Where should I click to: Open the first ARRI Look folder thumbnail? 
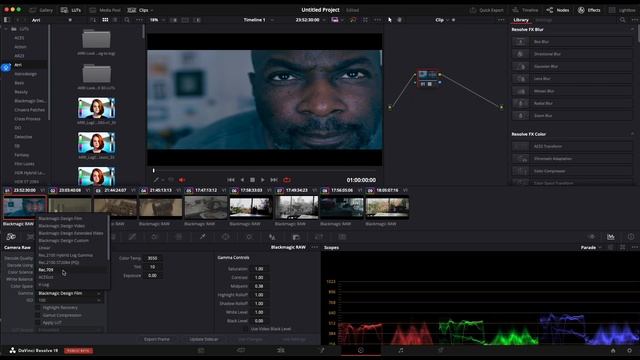96,40
